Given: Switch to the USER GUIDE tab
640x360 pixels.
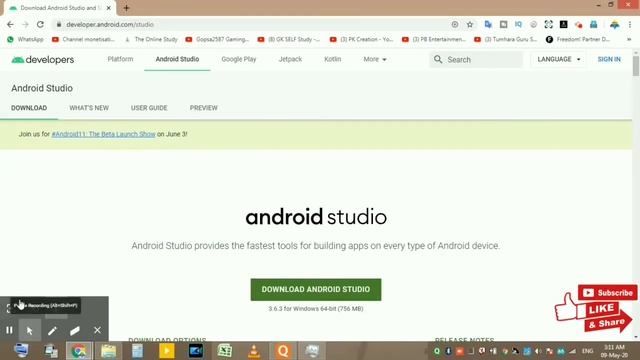Looking at the screenshot, I should pyautogui.click(x=149, y=108).
